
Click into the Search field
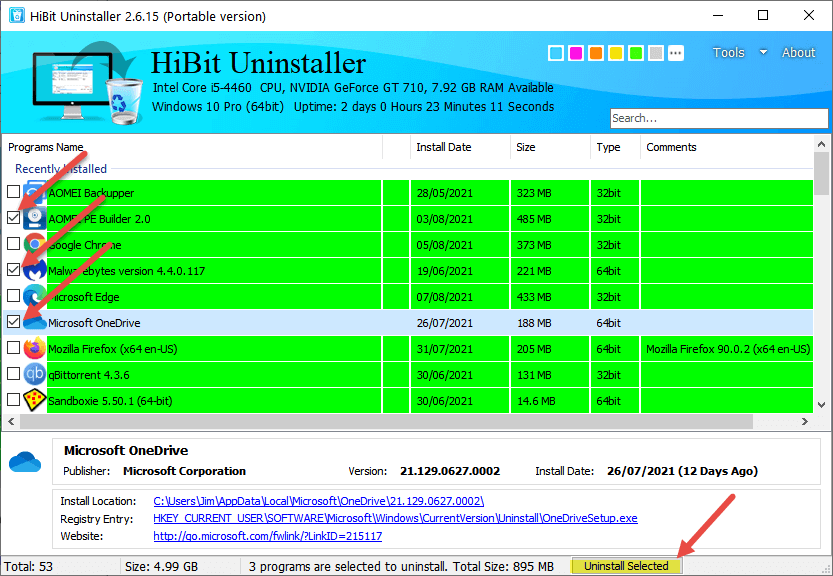[719, 118]
